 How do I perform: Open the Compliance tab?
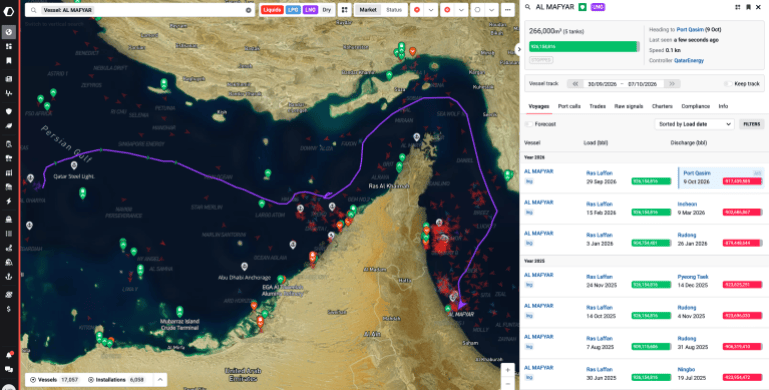click(695, 106)
